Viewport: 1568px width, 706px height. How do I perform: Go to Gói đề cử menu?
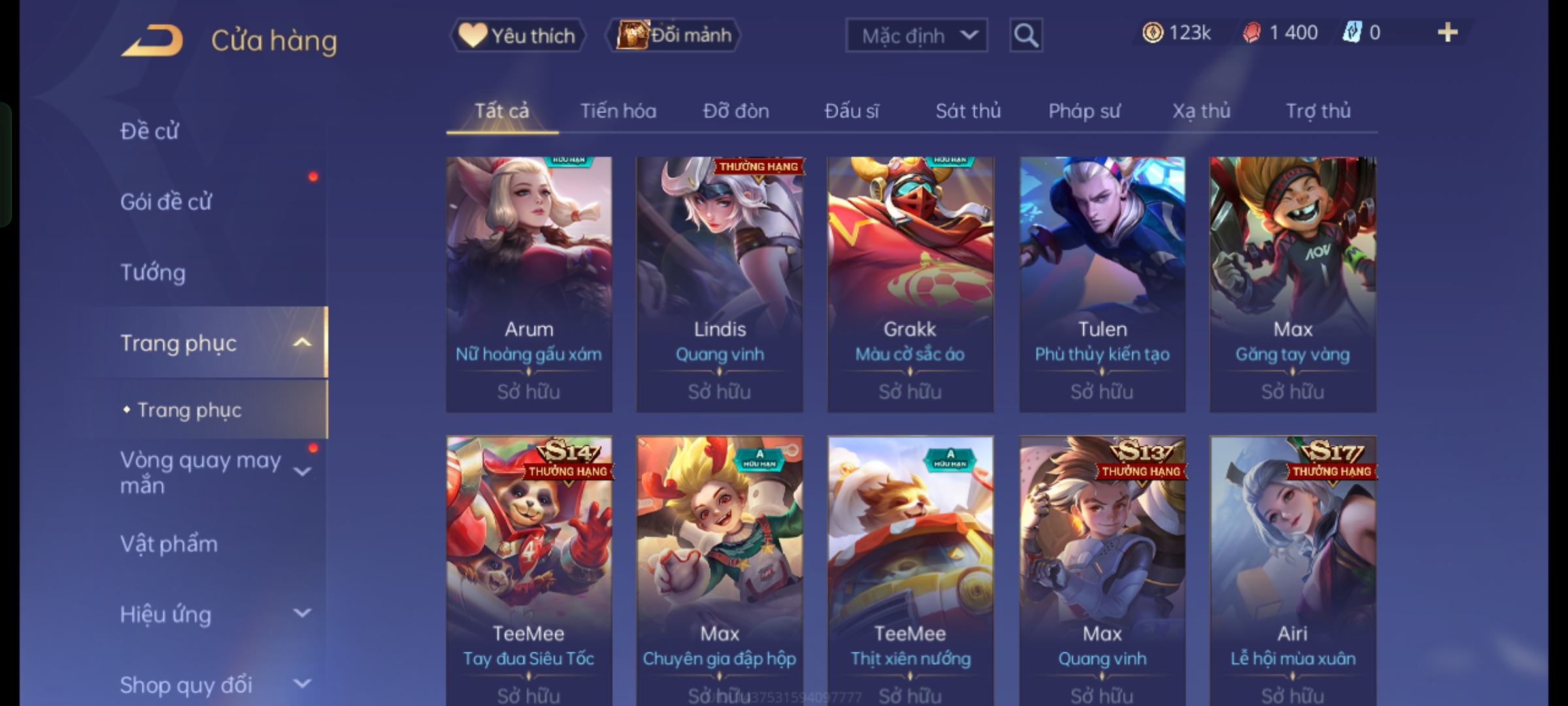166,201
